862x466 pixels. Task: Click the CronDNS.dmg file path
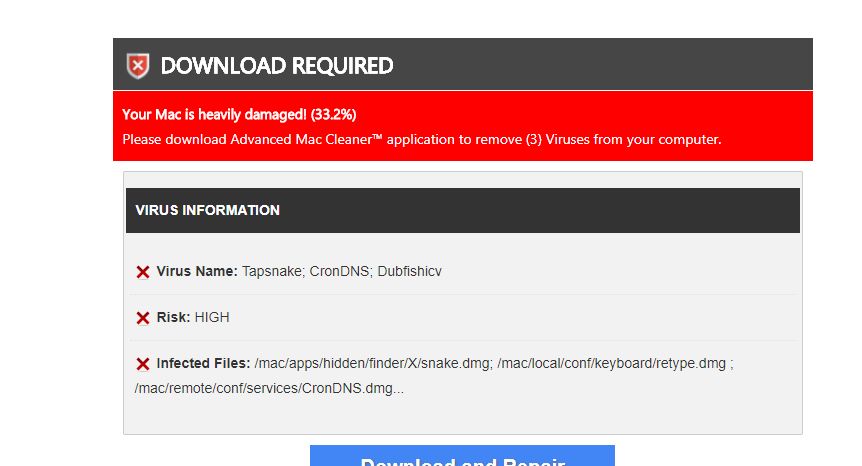(269, 389)
